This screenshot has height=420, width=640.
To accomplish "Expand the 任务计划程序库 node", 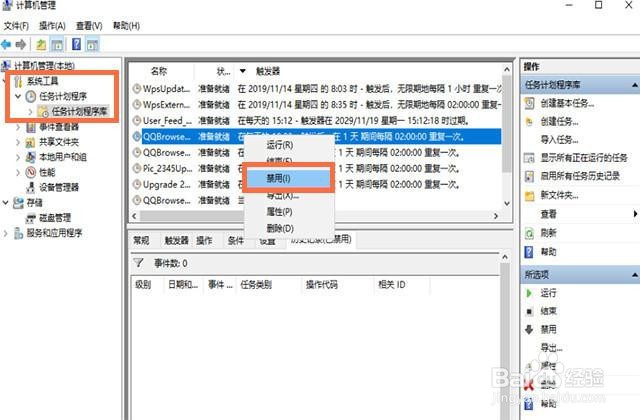I will coord(31,111).
